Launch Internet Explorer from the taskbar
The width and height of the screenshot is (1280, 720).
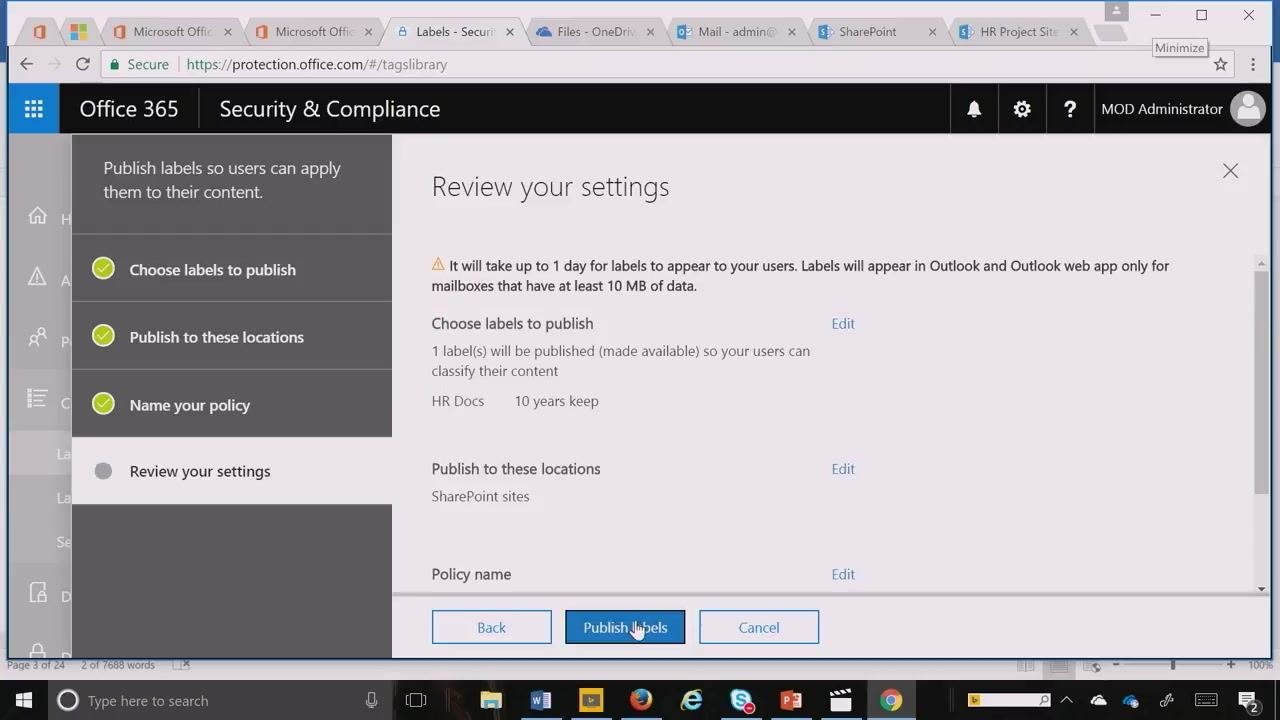click(x=691, y=700)
